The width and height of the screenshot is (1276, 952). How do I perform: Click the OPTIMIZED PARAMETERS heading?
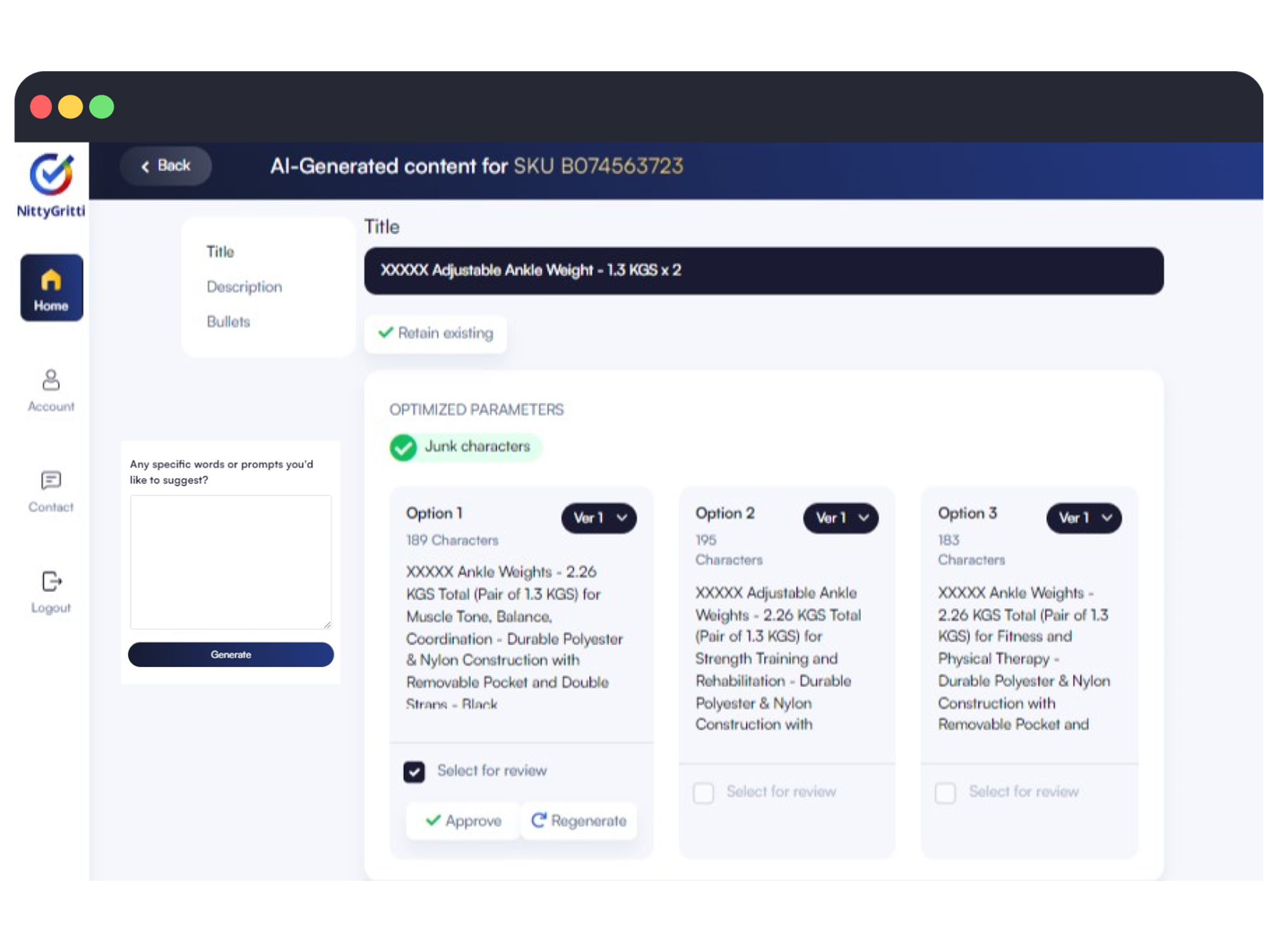(x=477, y=410)
